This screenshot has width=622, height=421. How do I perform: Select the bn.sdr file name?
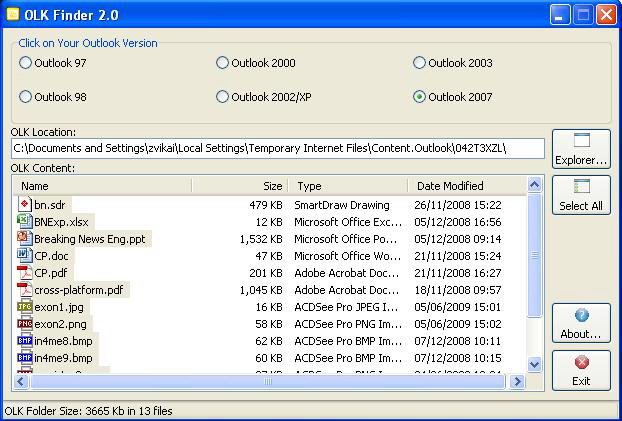click(50, 205)
